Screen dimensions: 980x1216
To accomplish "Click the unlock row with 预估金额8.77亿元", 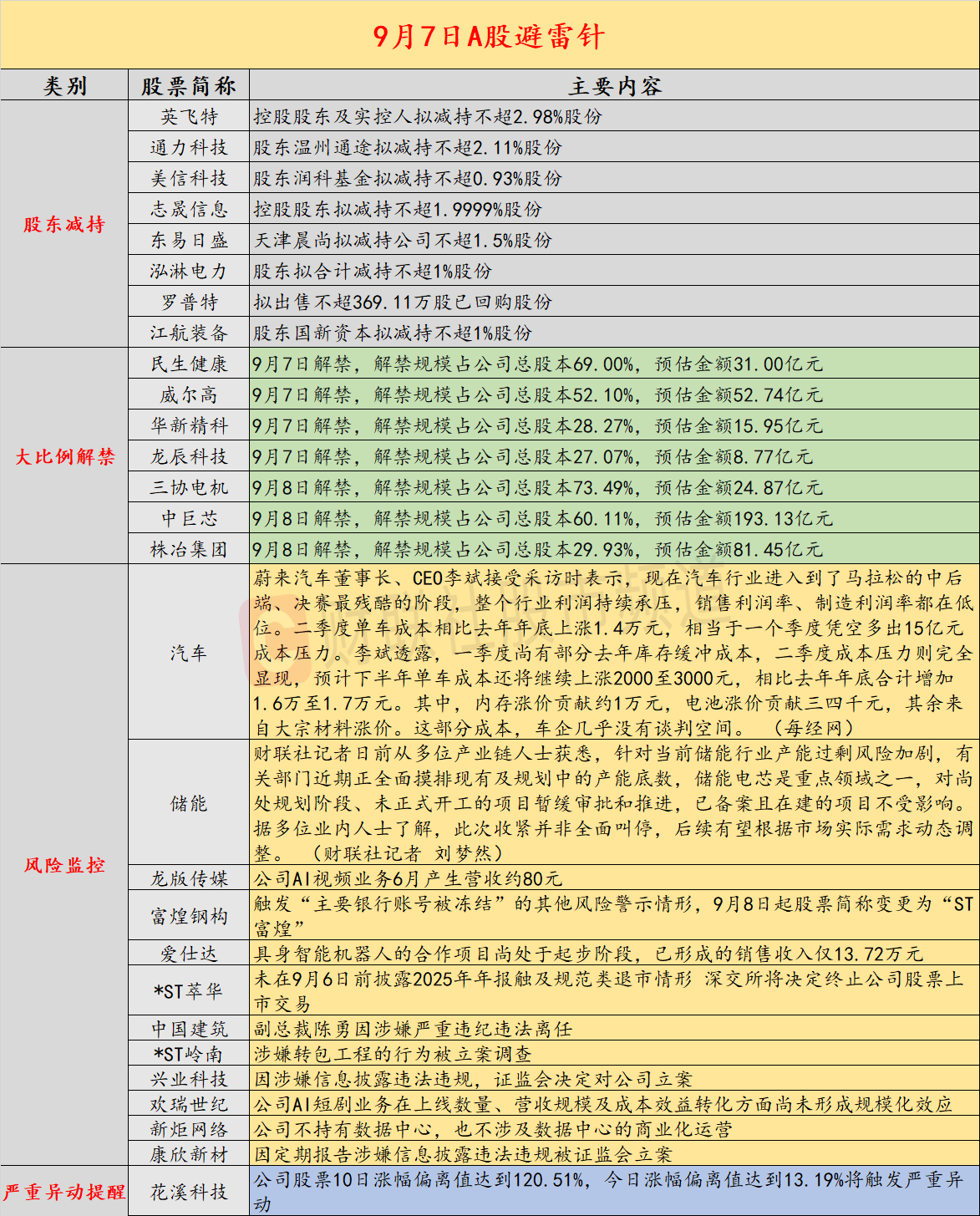I will click(x=614, y=456).
